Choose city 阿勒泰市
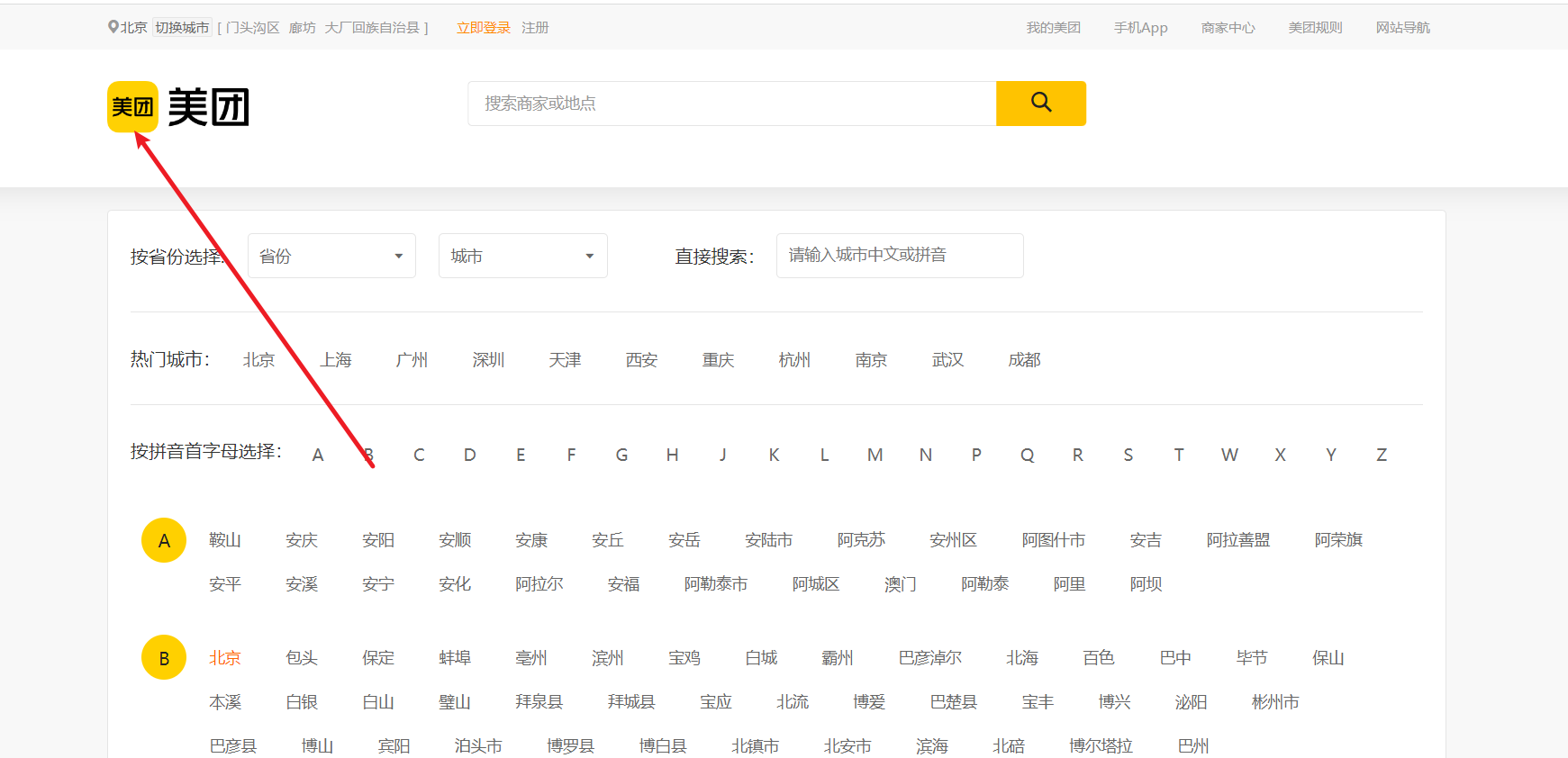Viewport: 1568px width, 758px height. pos(716,584)
